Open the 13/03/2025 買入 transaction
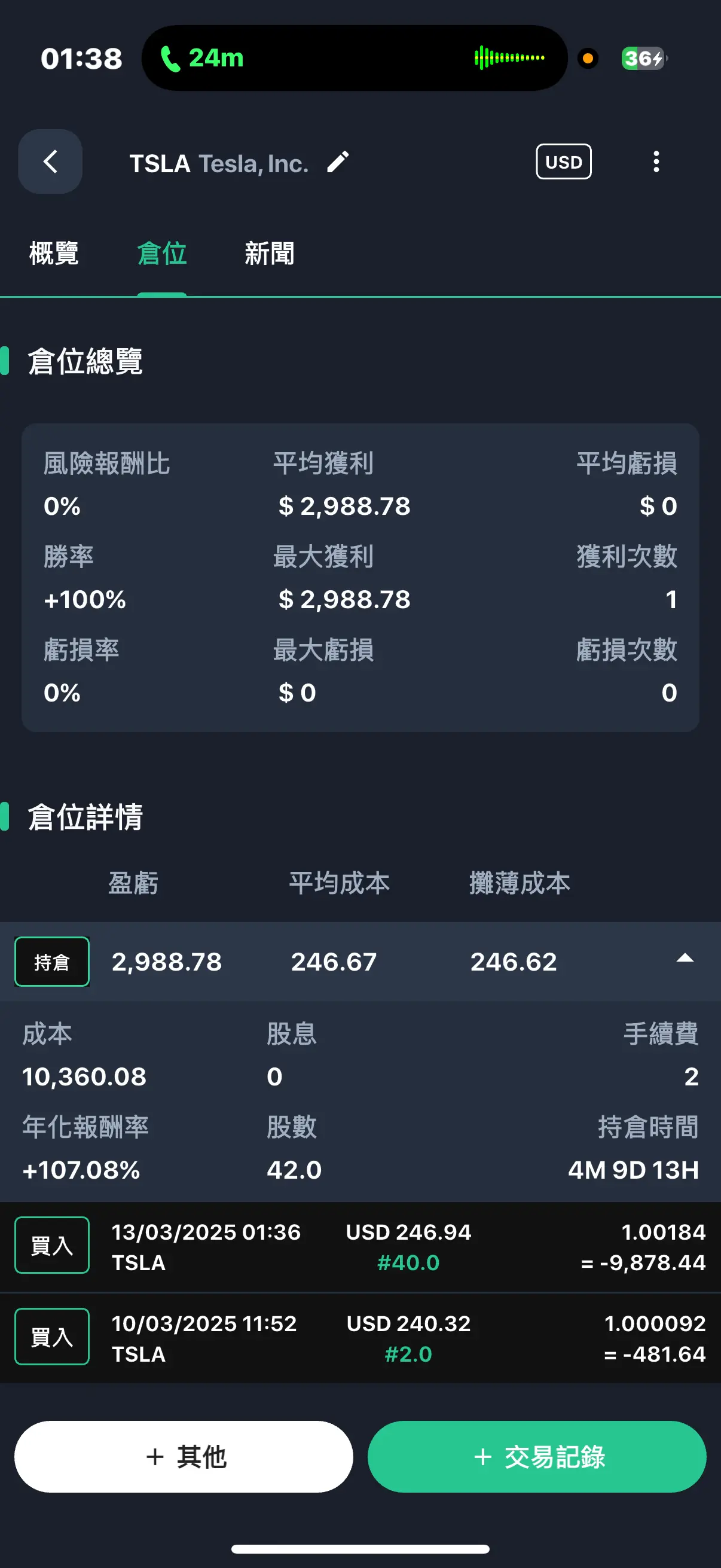Viewport: 721px width, 1568px height. [x=360, y=1247]
